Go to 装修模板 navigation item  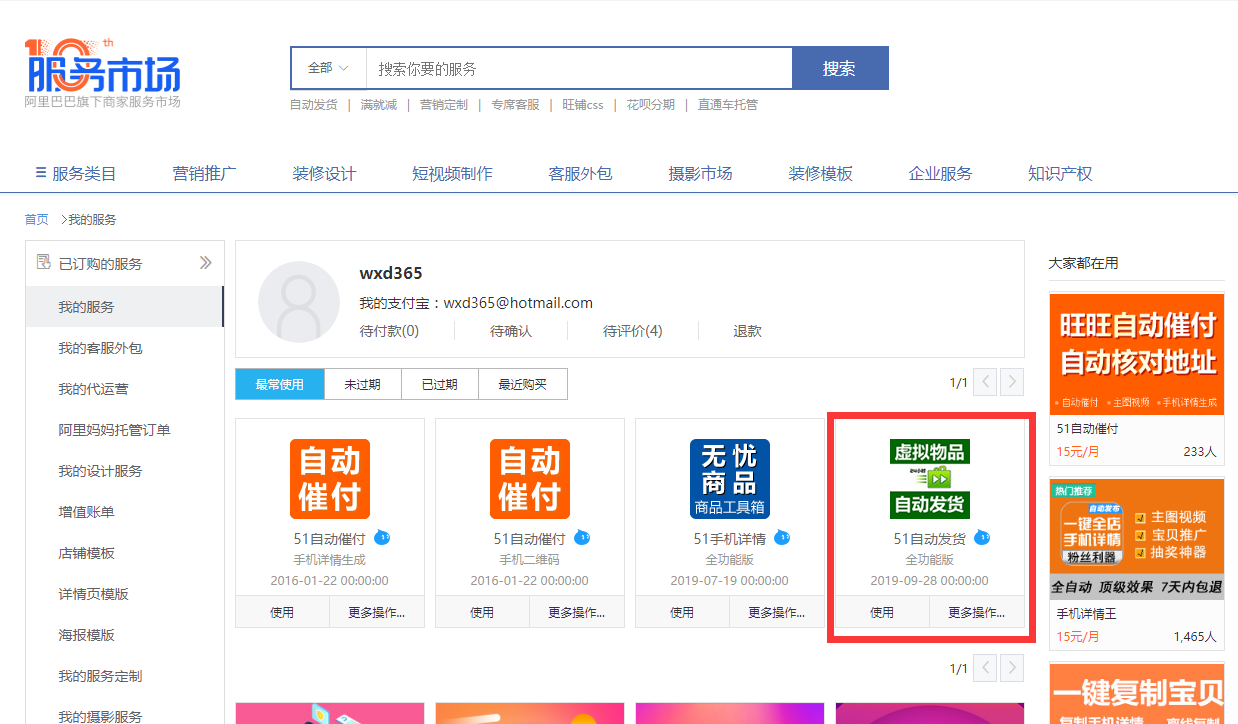coord(821,173)
